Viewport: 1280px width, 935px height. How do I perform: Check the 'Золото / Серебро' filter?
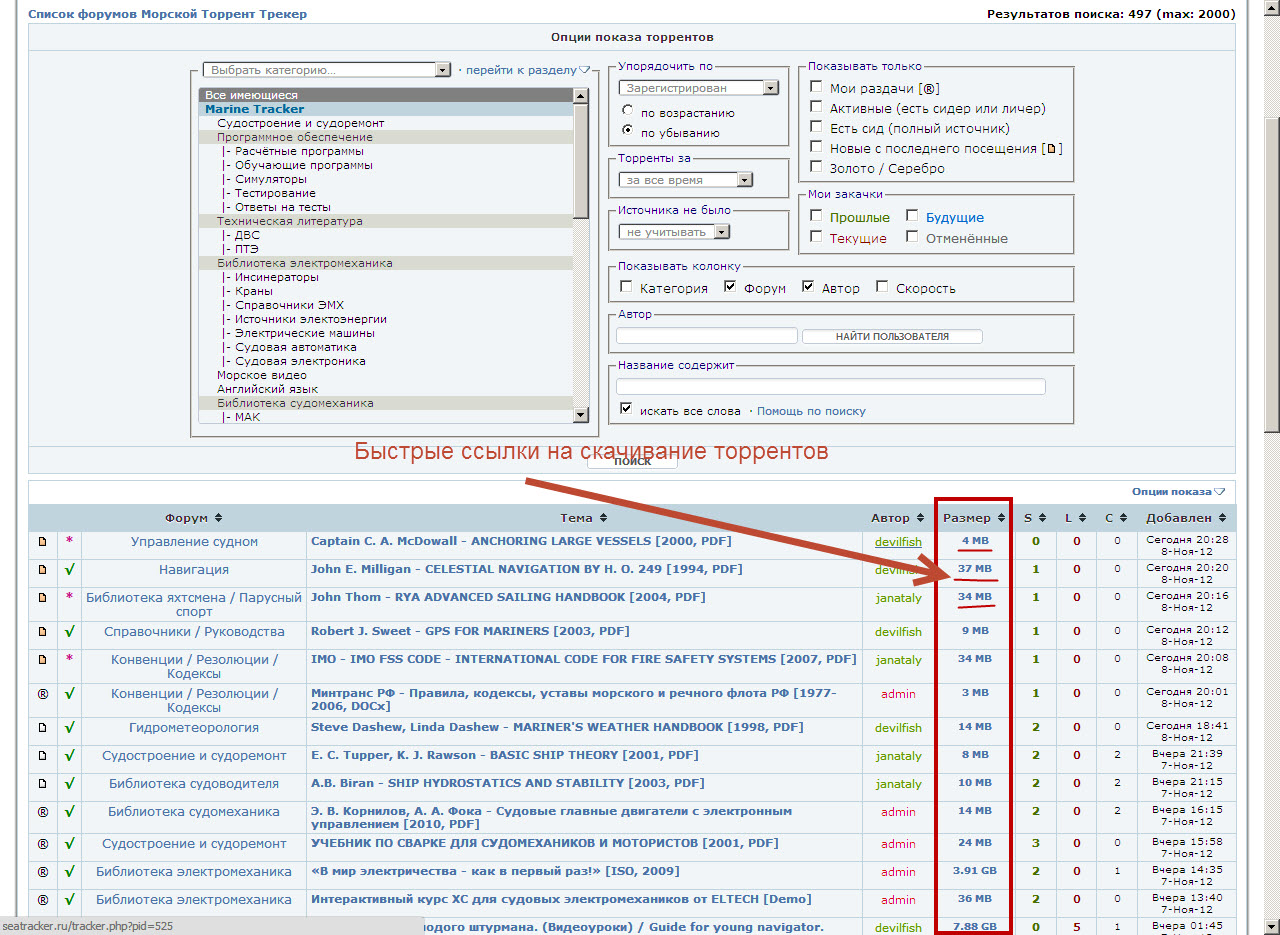(817, 168)
